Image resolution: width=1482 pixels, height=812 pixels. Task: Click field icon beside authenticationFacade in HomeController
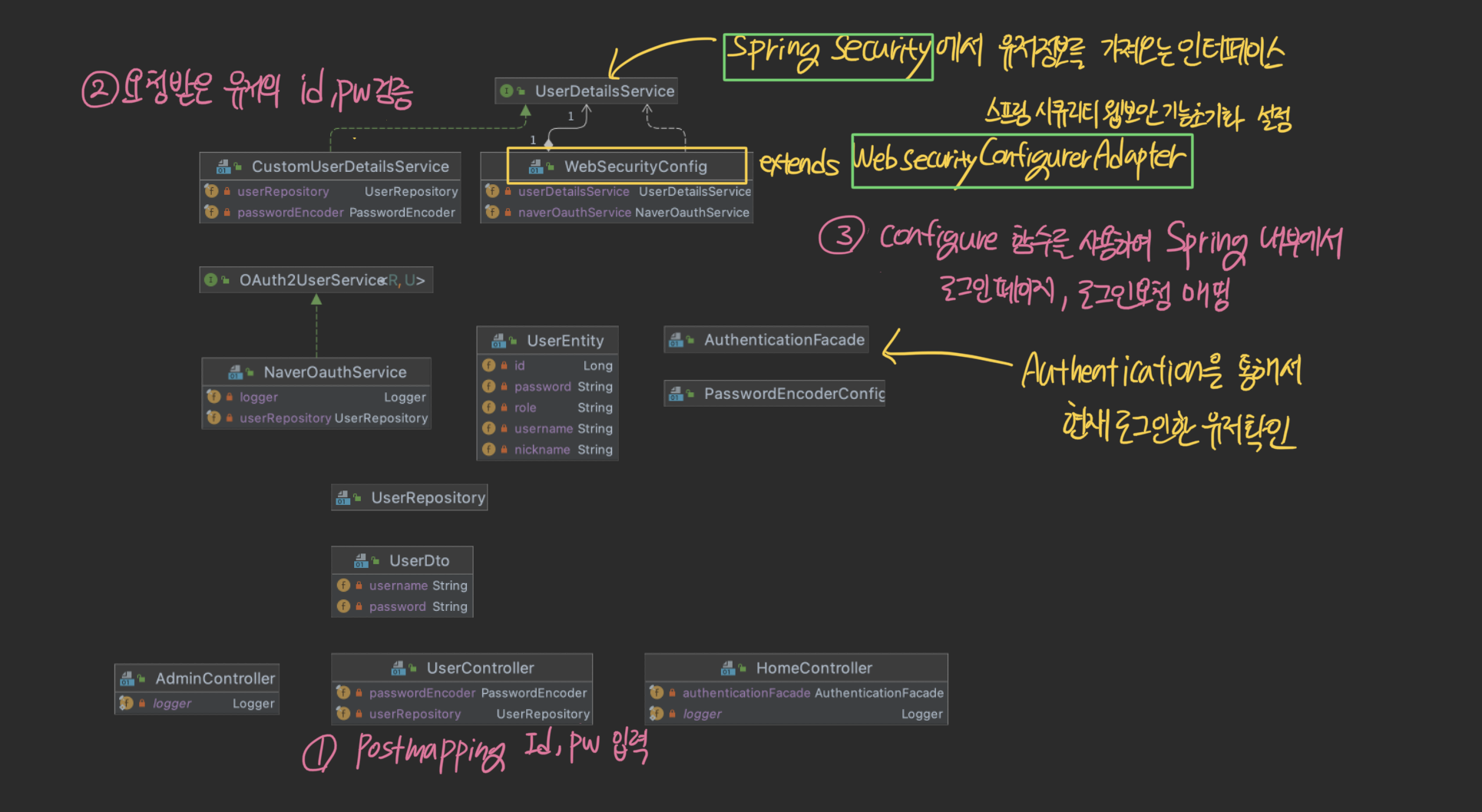pos(657,692)
